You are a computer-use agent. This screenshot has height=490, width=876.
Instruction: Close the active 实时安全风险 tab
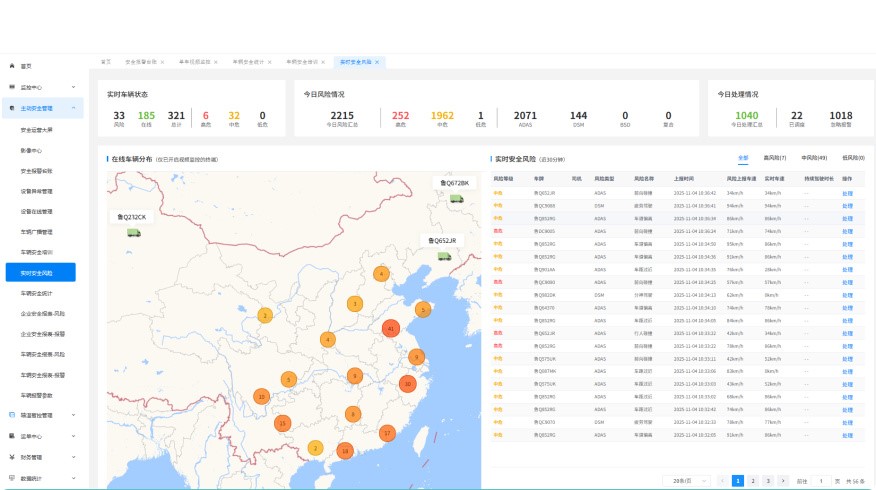[377, 62]
